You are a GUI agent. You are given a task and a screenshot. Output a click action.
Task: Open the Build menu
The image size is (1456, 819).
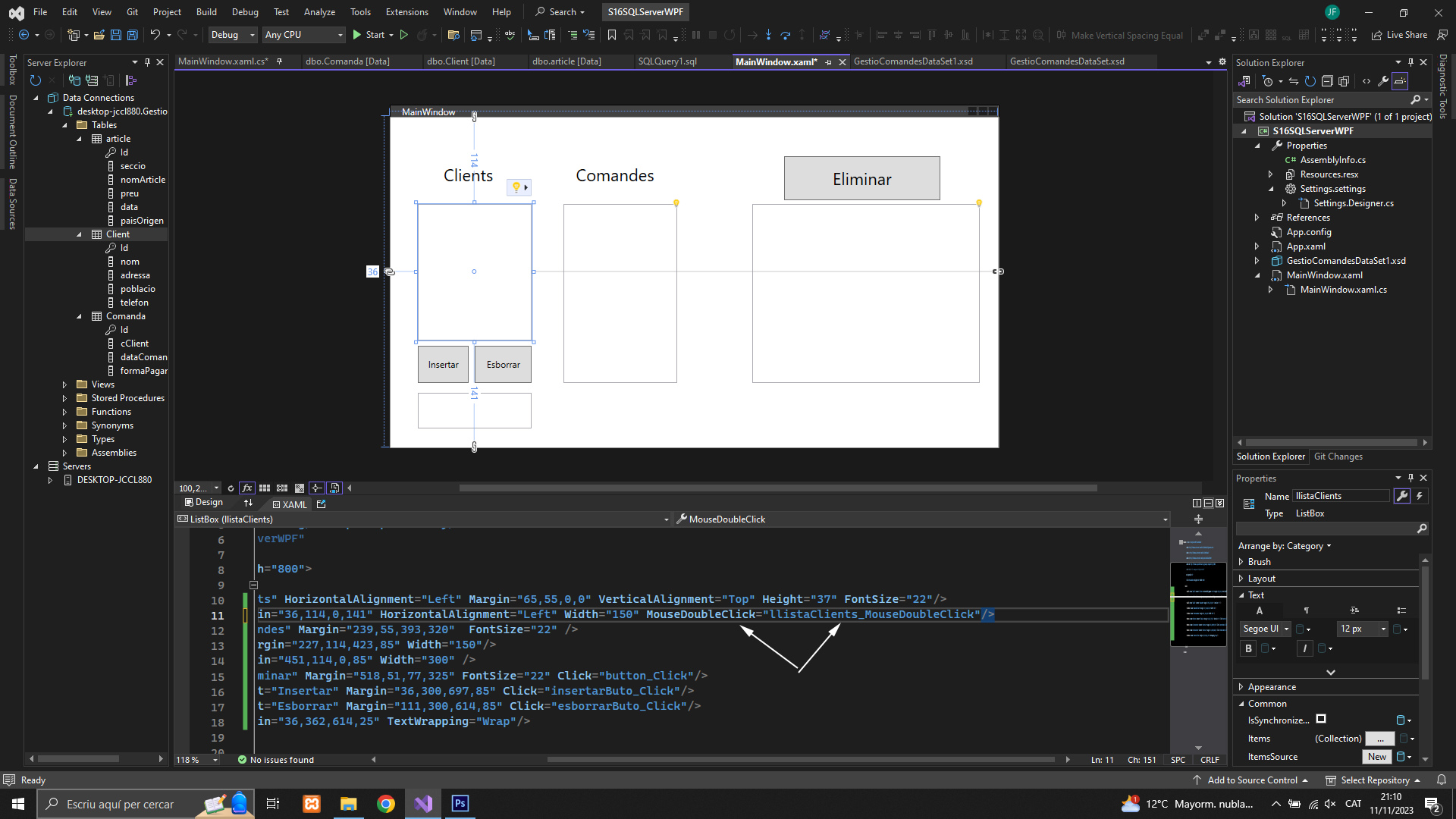pos(206,11)
